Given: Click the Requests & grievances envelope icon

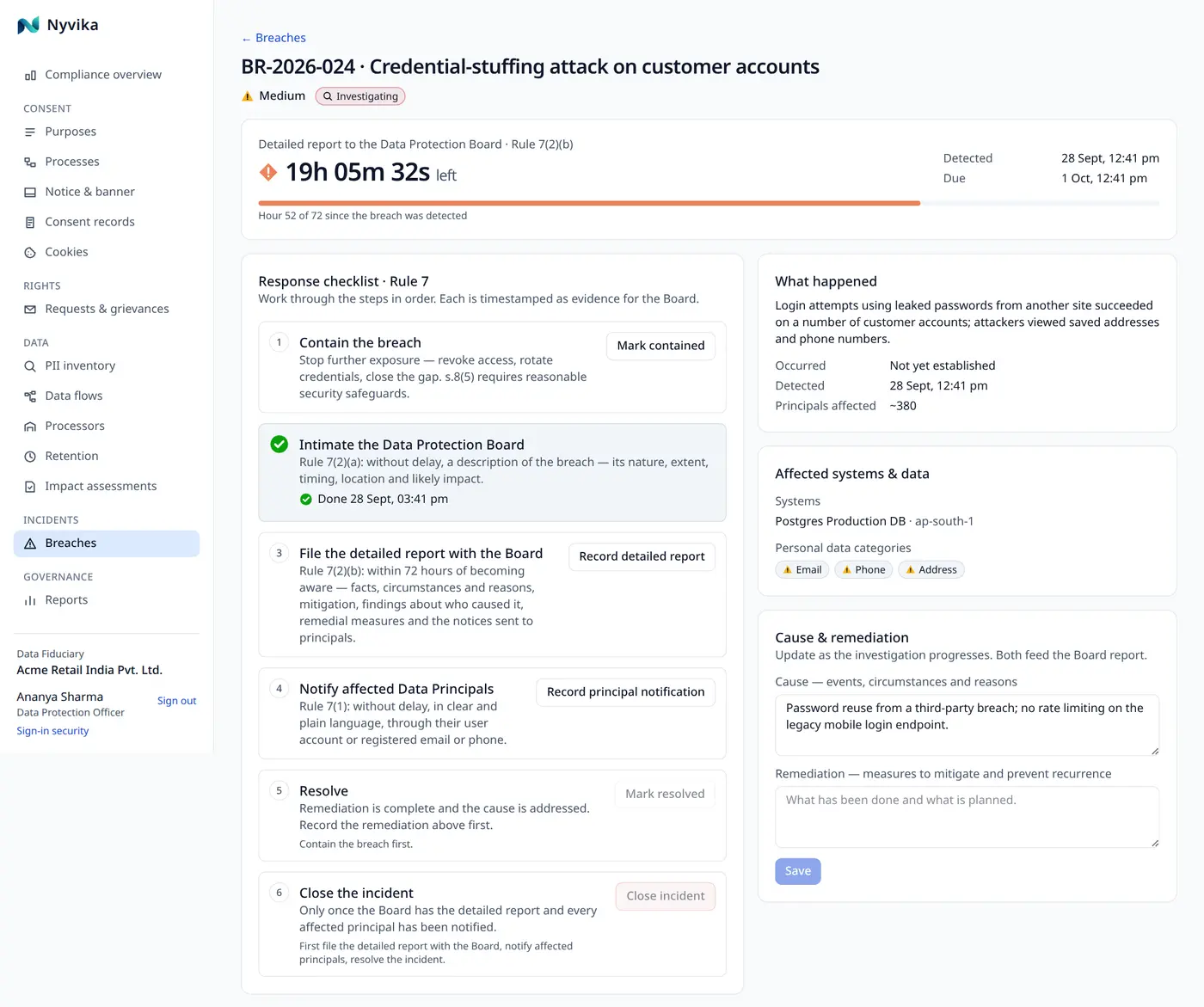Looking at the screenshot, I should click(30, 310).
